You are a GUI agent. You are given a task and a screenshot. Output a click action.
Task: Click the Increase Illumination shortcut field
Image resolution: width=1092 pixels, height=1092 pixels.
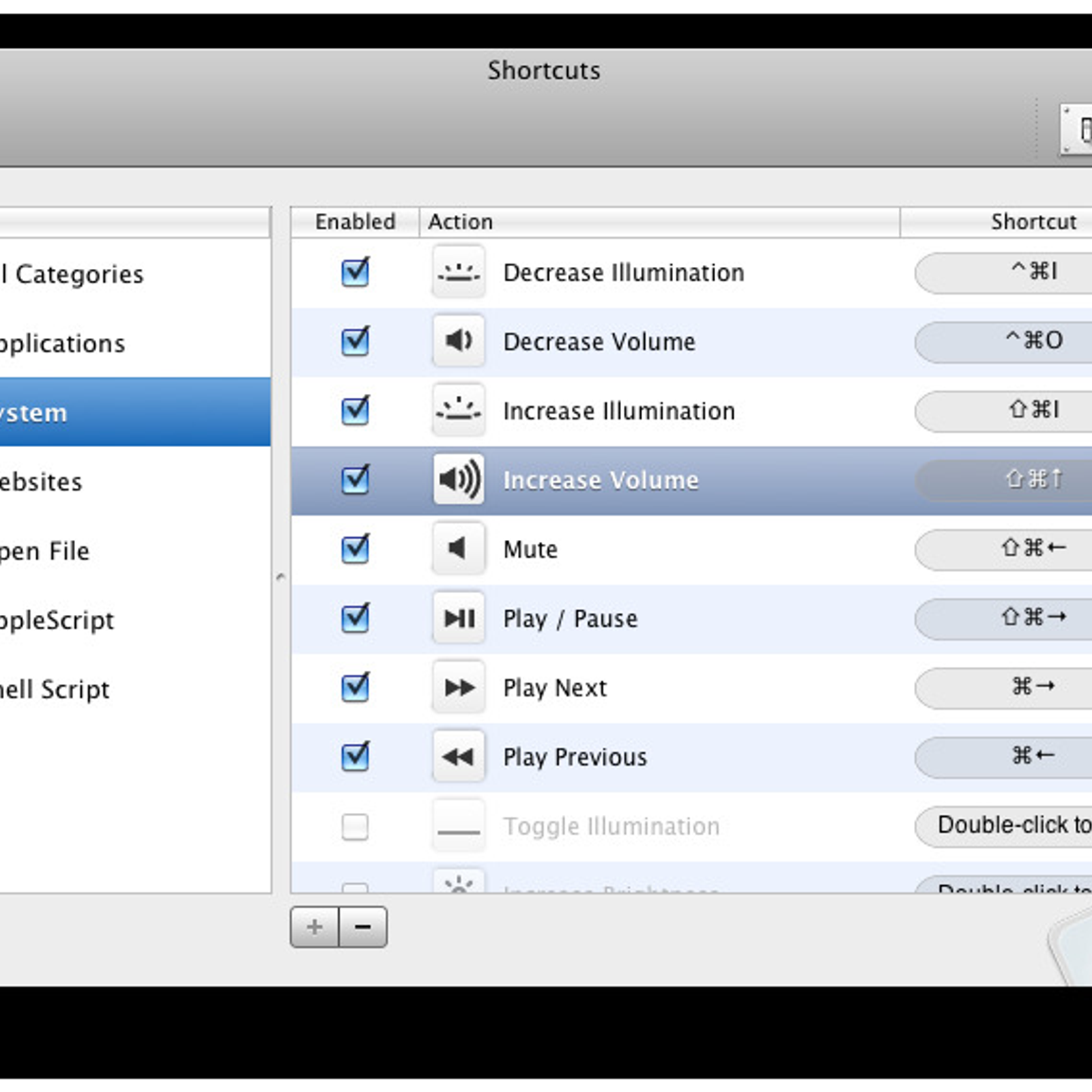coord(1003,410)
